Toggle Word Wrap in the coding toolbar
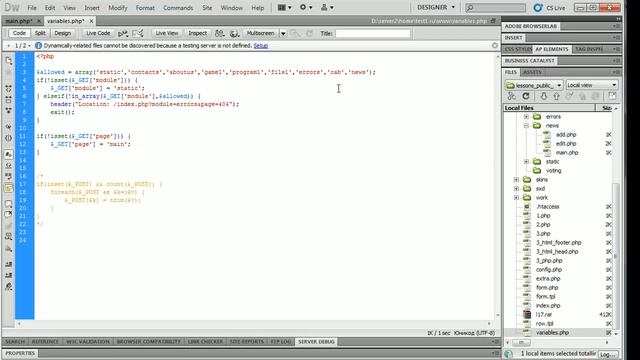 click(x=9, y=176)
